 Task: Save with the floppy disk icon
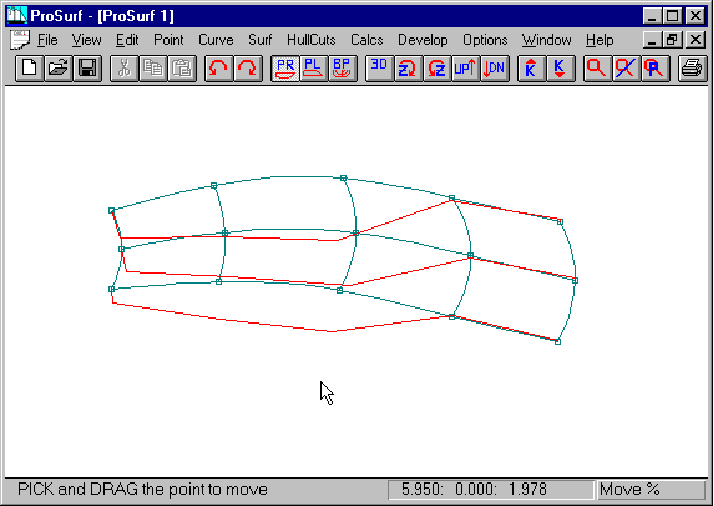tap(87, 68)
